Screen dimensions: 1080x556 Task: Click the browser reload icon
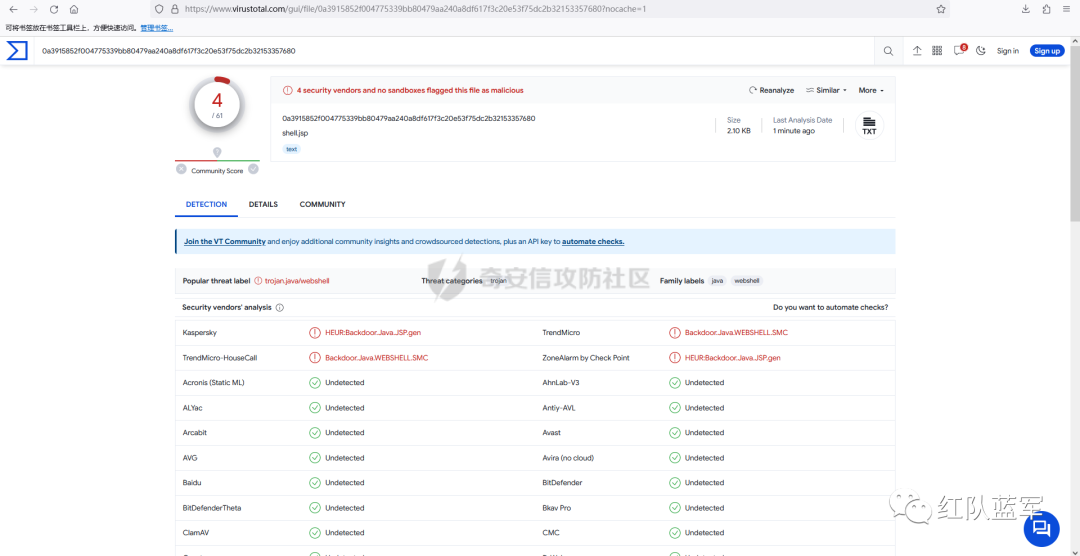[54, 10]
